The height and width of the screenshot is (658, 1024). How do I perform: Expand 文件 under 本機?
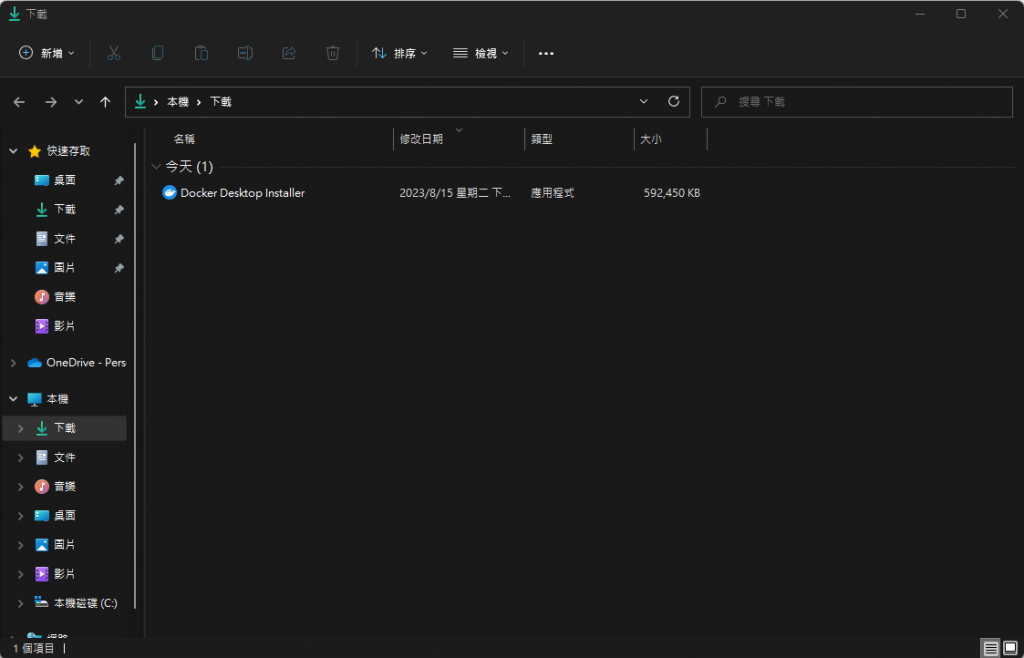point(20,458)
